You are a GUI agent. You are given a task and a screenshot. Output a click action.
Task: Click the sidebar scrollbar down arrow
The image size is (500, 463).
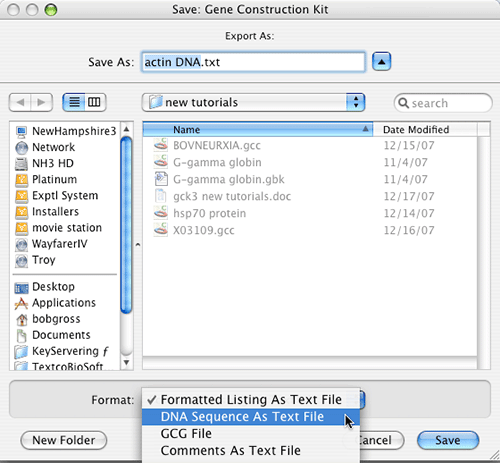click(126, 362)
